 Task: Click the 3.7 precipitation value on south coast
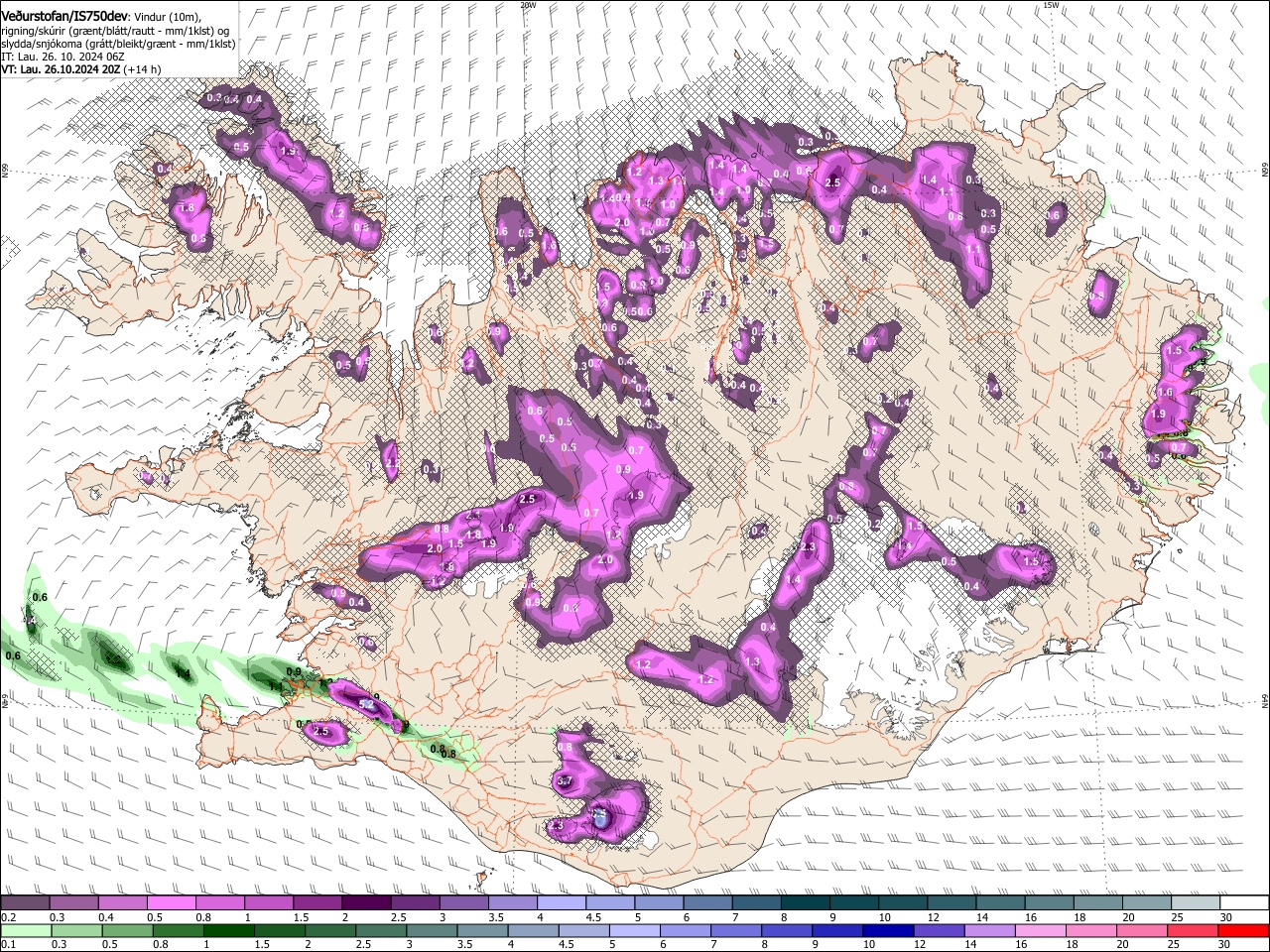click(x=565, y=781)
